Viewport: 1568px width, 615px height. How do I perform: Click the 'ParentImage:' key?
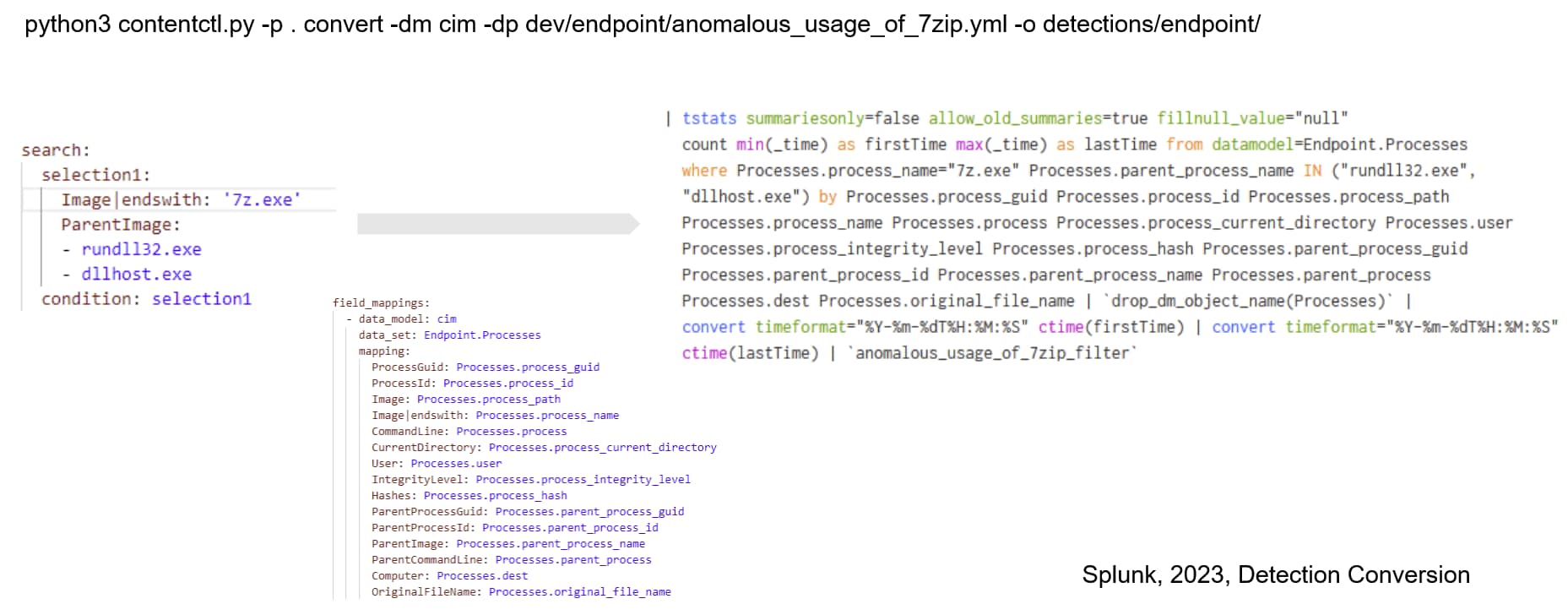pyautogui.click(x=121, y=225)
